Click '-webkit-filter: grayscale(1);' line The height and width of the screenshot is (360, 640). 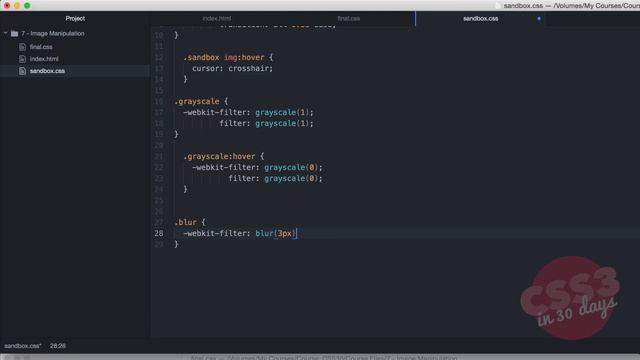[248, 112]
